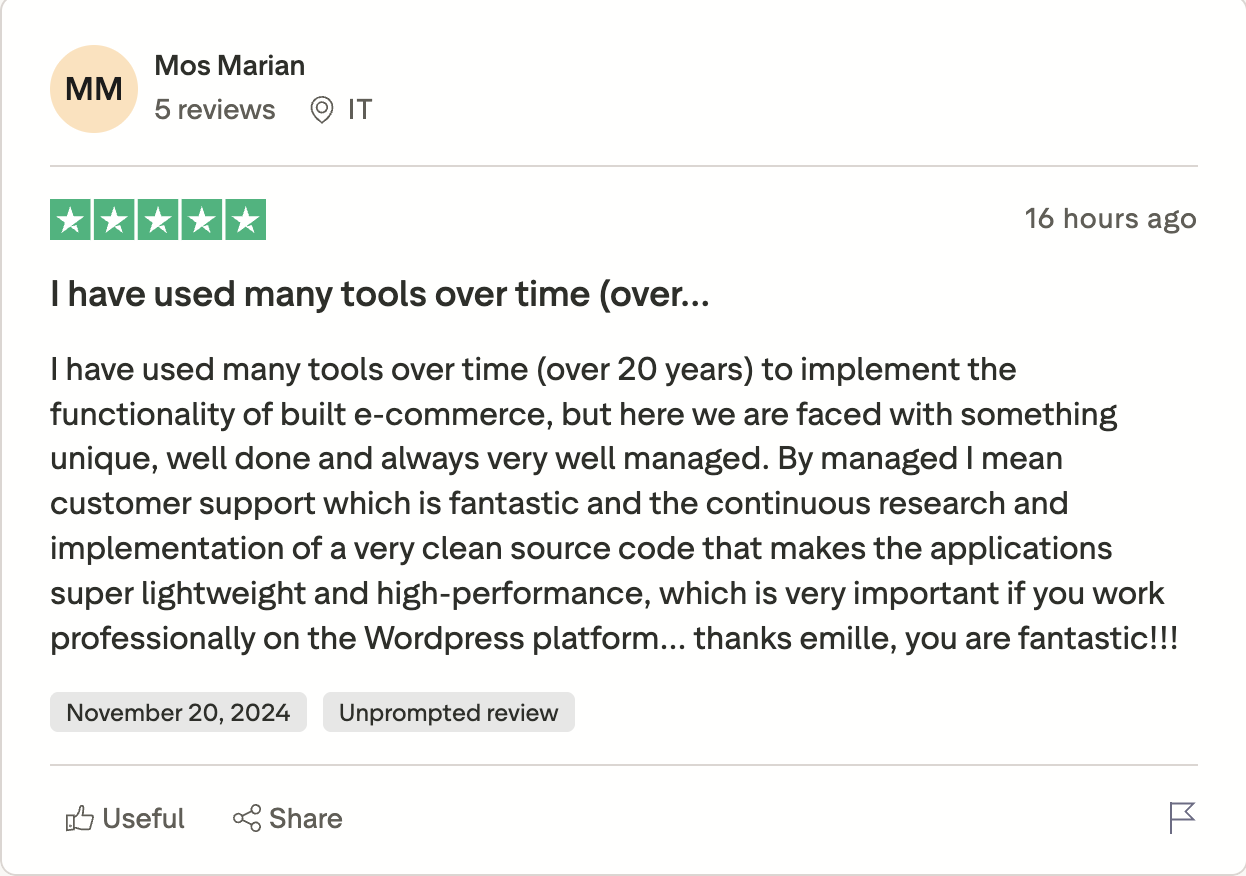Click the 16 hours ago timestamp

click(1112, 218)
